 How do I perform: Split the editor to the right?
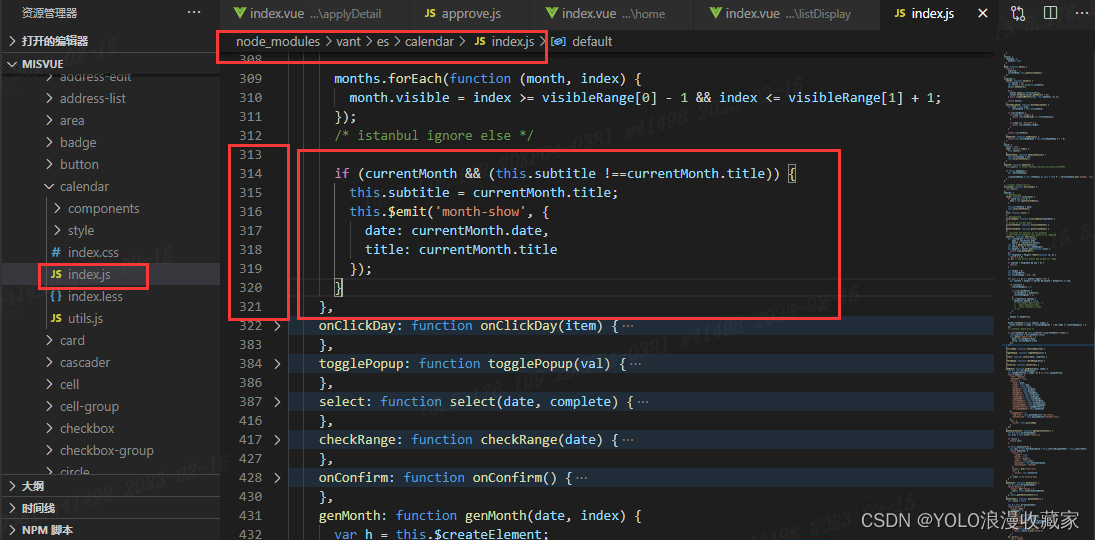[1050, 13]
